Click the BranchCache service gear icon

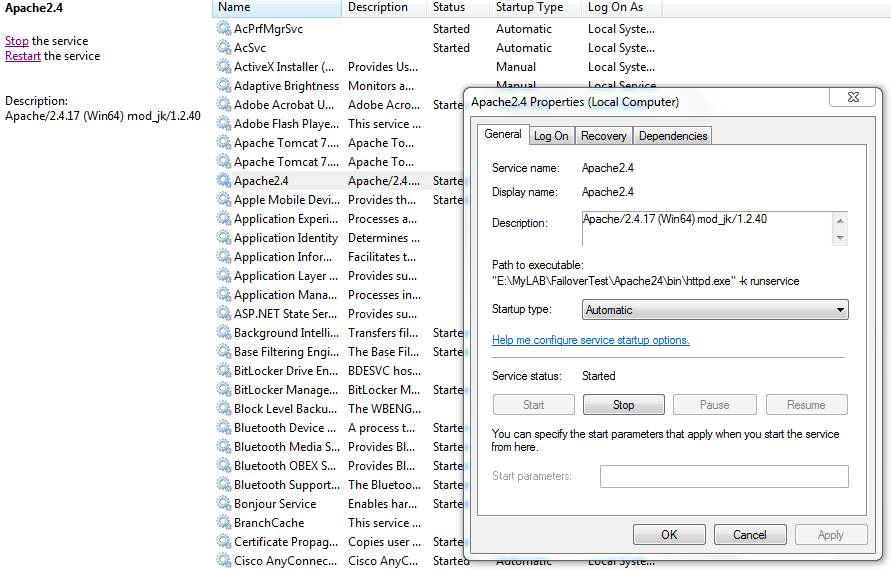click(223, 522)
